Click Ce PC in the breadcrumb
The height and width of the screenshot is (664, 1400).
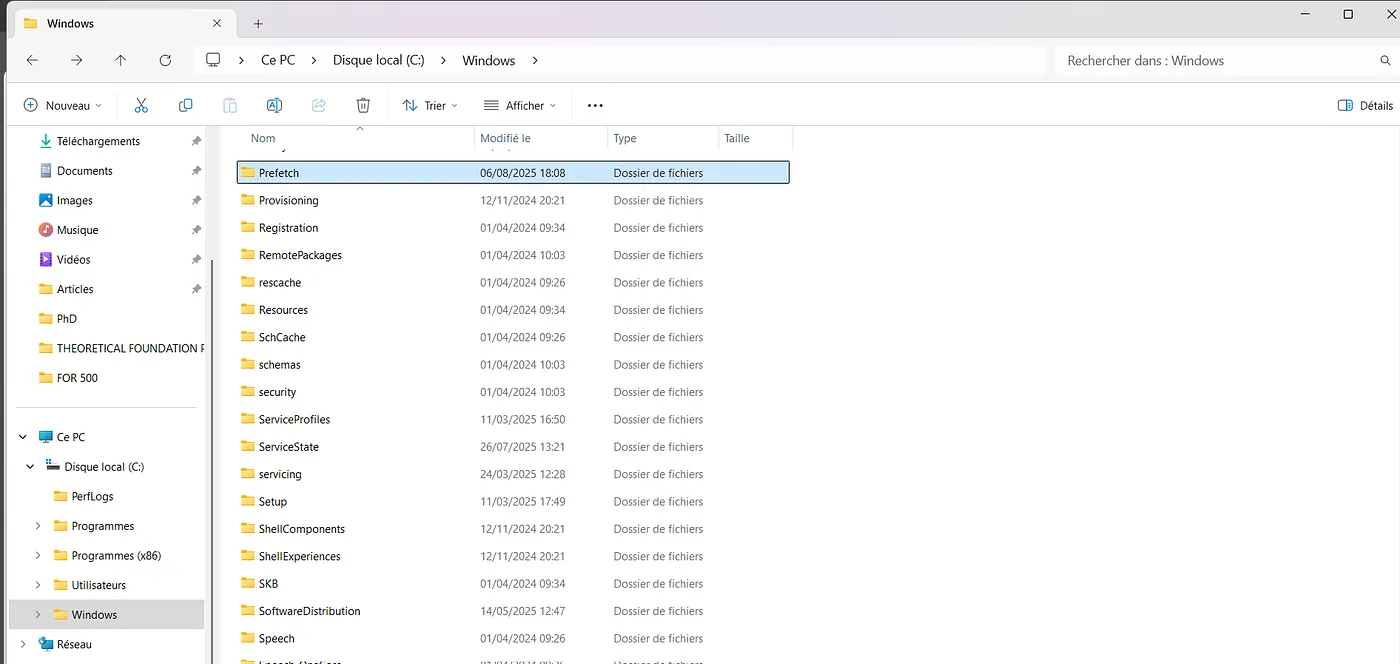tap(278, 60)
